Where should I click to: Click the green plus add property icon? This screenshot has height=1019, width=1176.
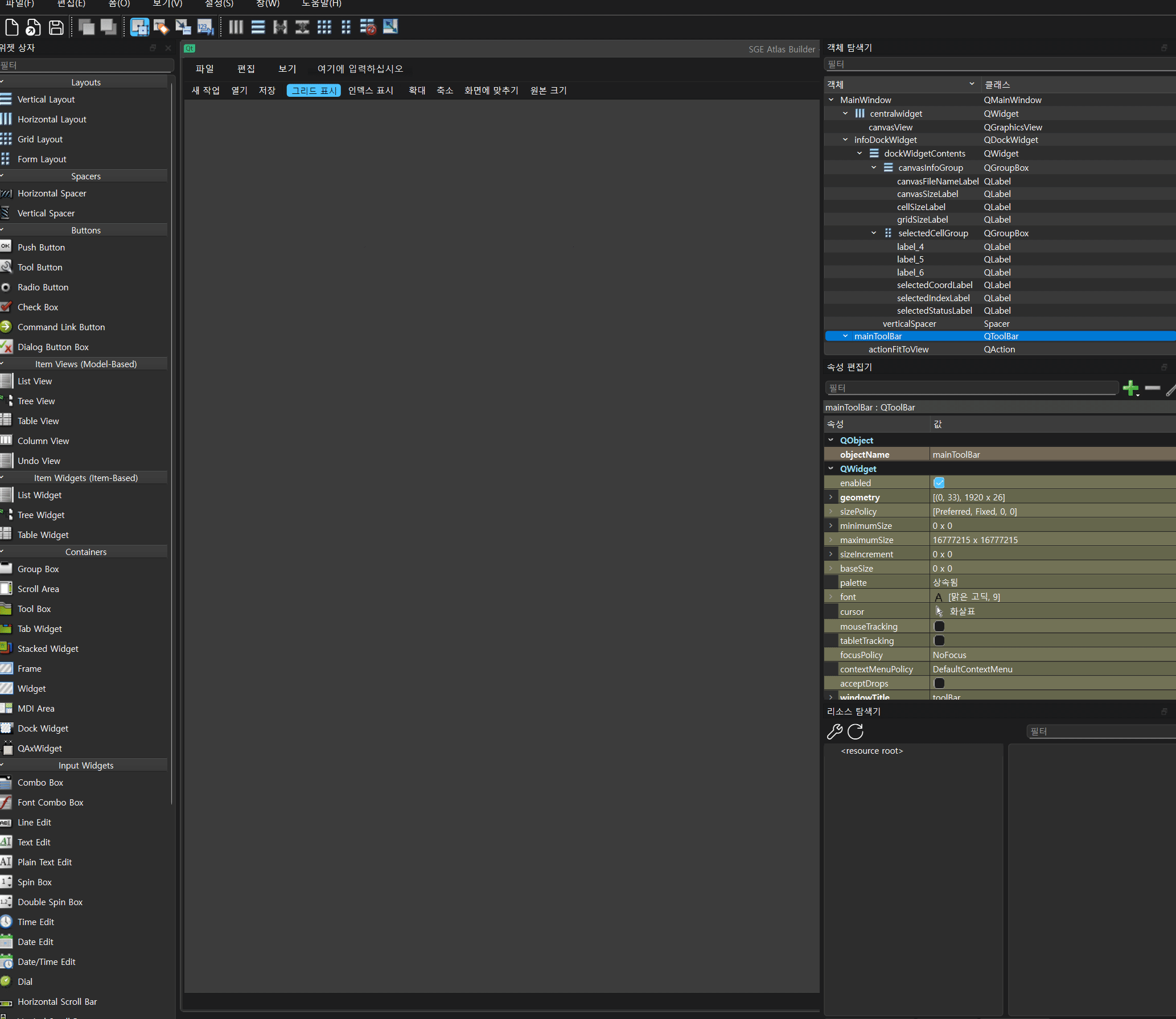pyautogui.click(x=1130, y=388)
